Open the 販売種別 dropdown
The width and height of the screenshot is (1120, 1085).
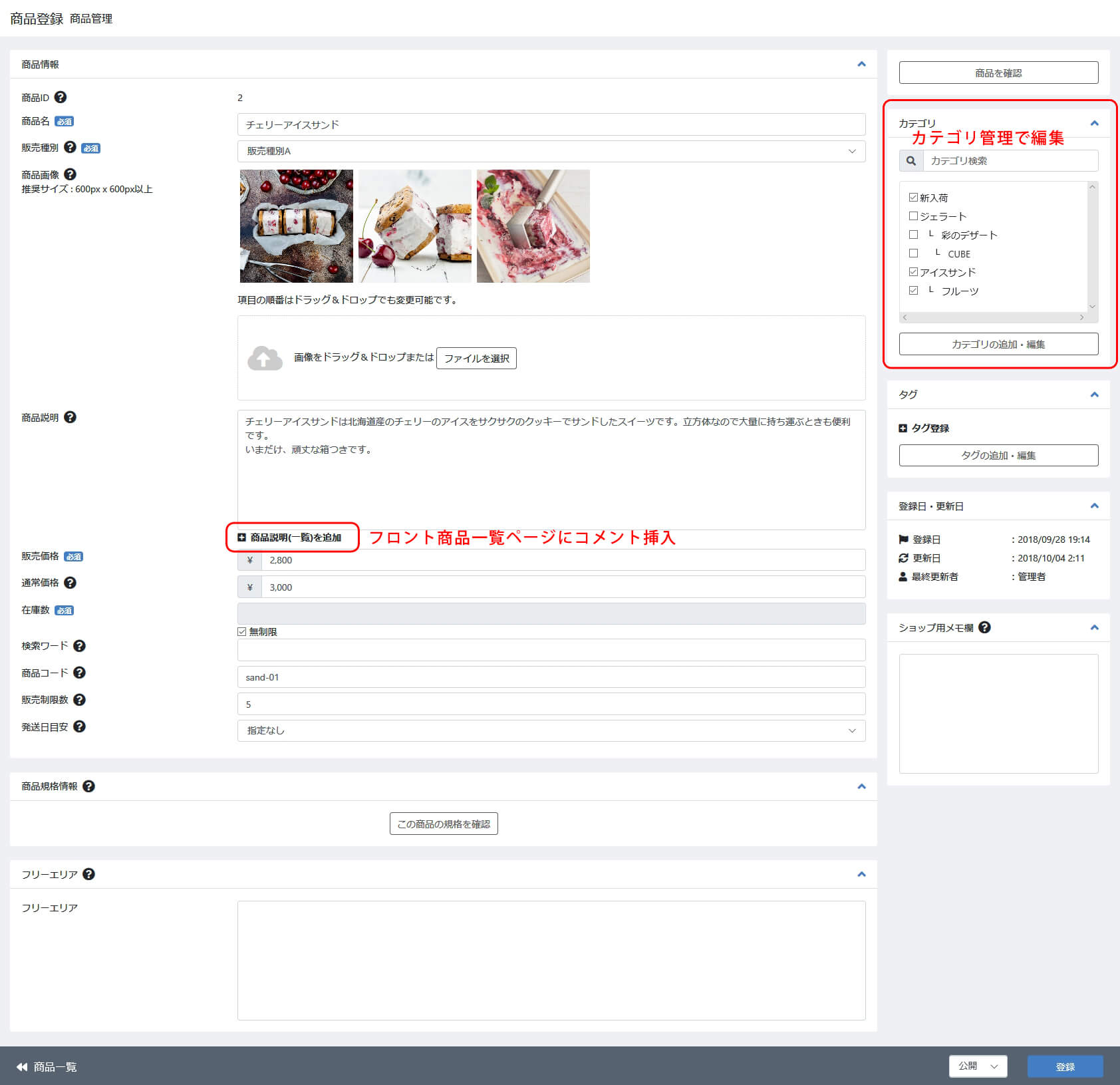point(551,152)
